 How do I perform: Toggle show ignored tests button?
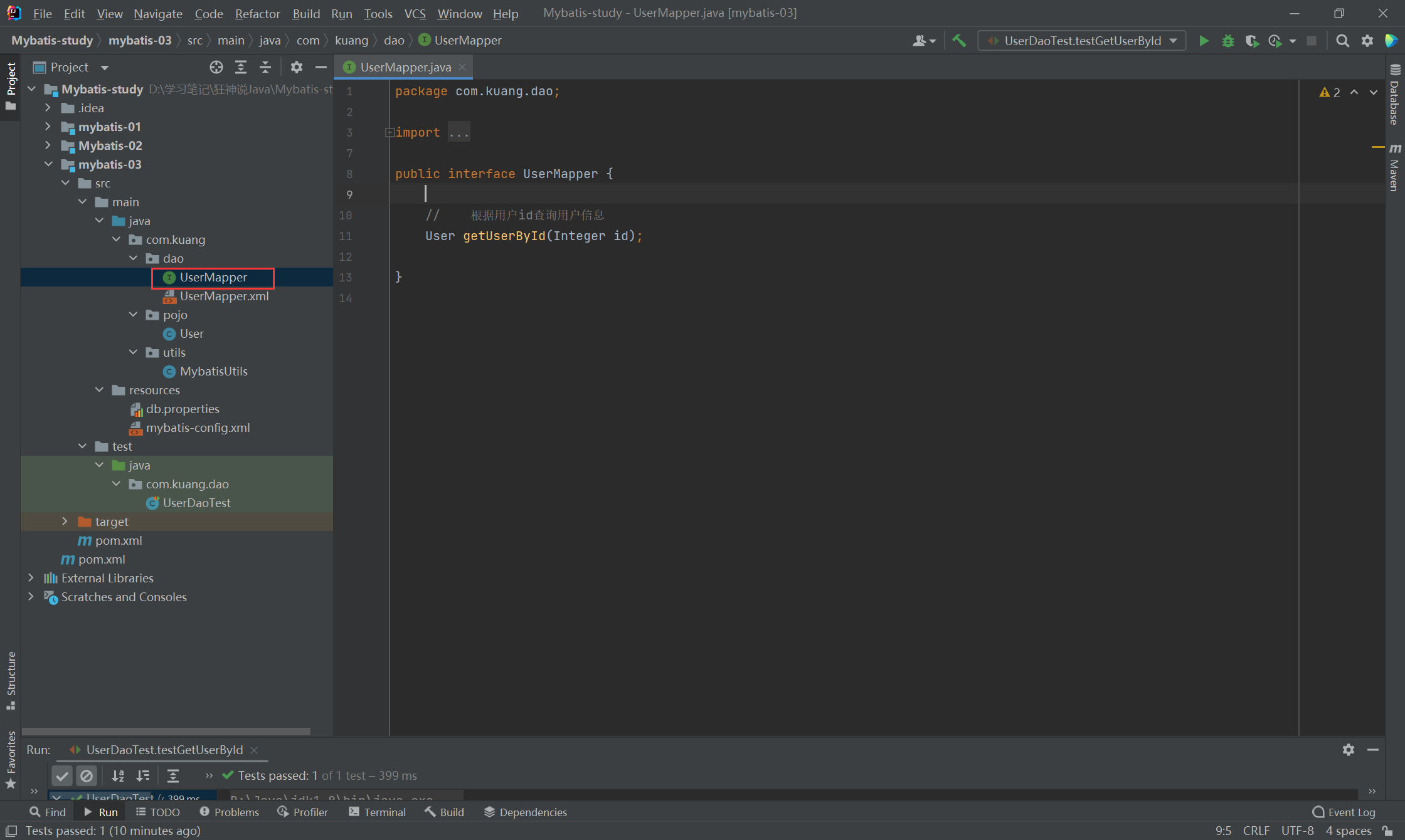pos(87,776)
